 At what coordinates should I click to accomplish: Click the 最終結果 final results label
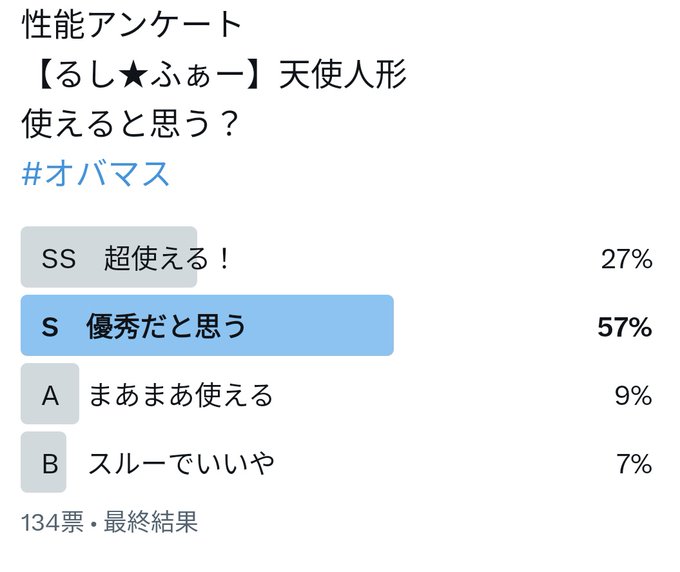pyautogui.click(x=151, y=522)
